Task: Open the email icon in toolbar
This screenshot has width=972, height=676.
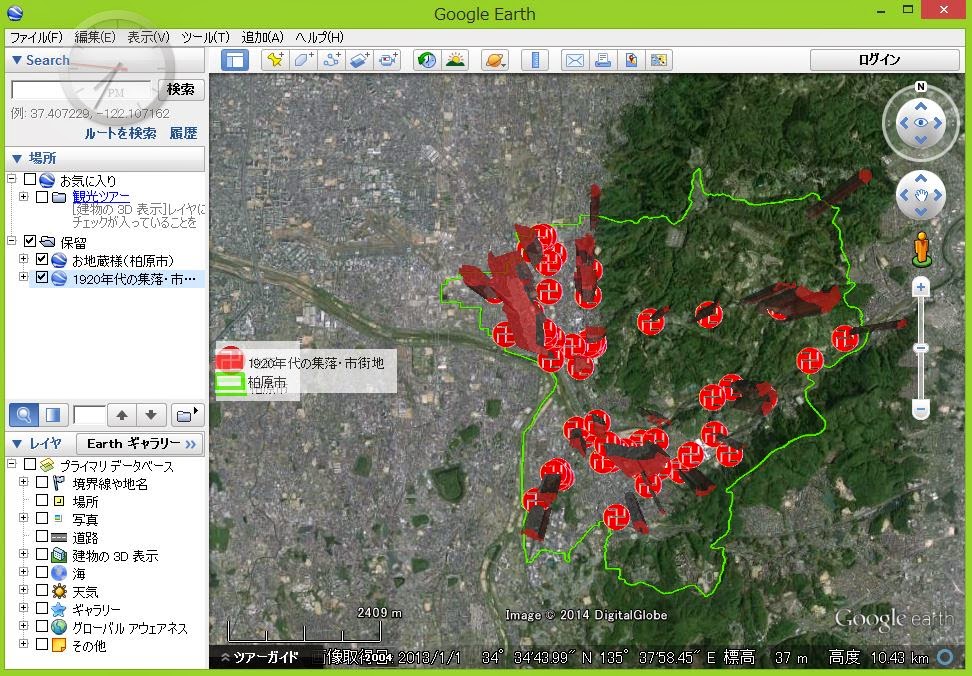Action: click(575, 60)
